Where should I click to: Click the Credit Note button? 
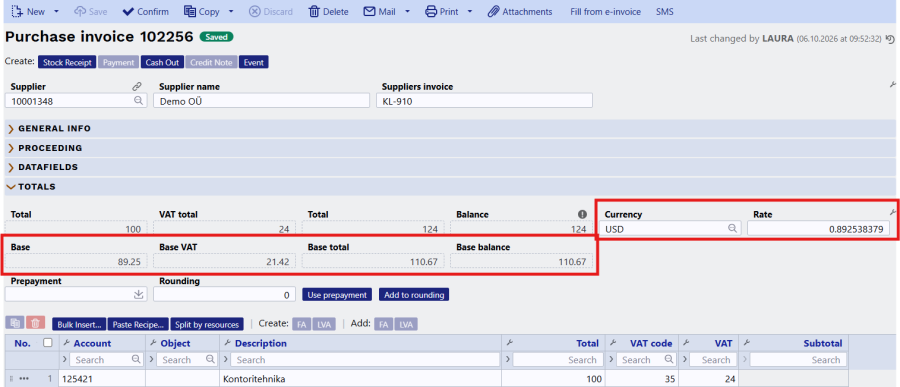212,63
